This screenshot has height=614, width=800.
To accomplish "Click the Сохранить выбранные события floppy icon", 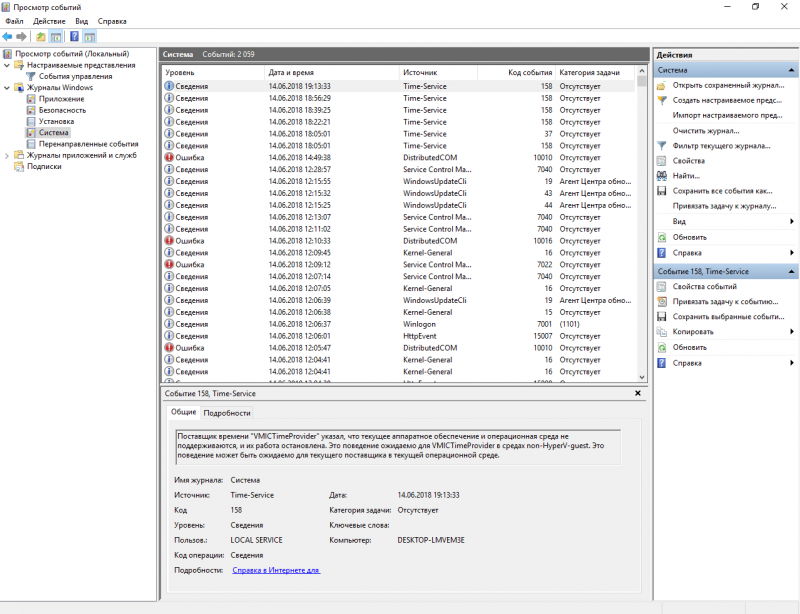I will pos(662,317).
